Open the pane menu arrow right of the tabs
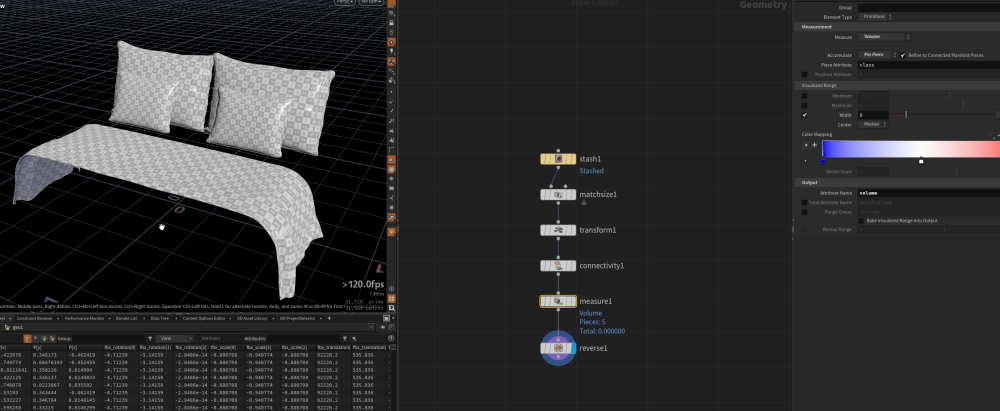 [392, 318]
